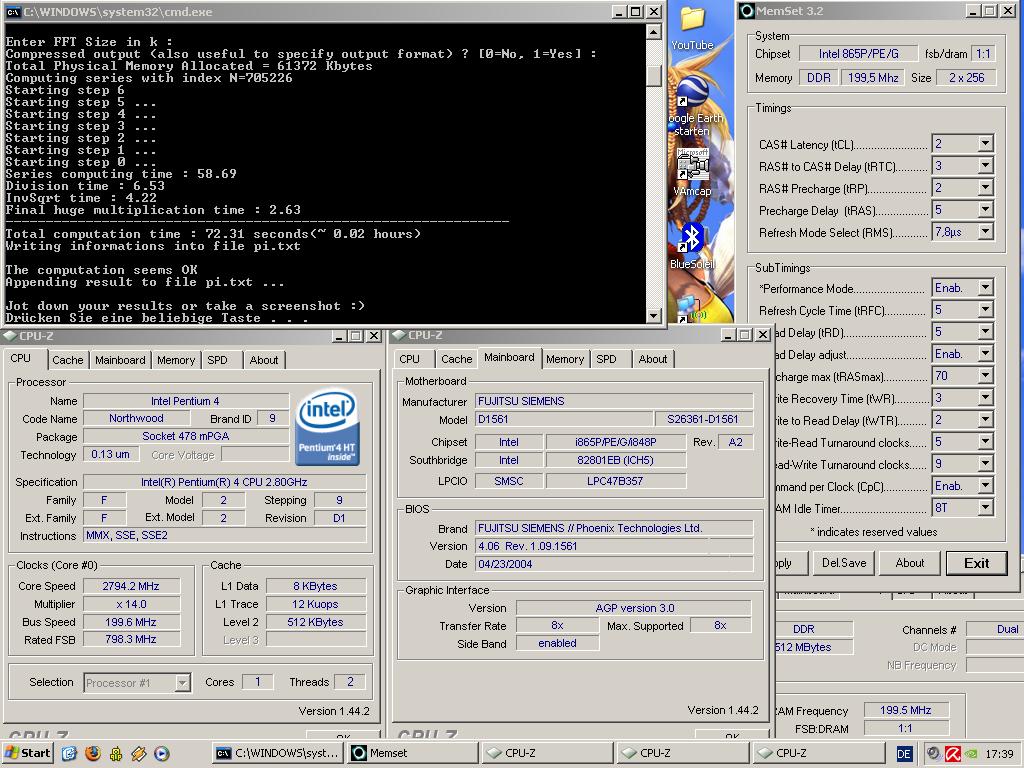Open the Refresh Mode Select (RMS) dropdown

[x=985, y=232]
